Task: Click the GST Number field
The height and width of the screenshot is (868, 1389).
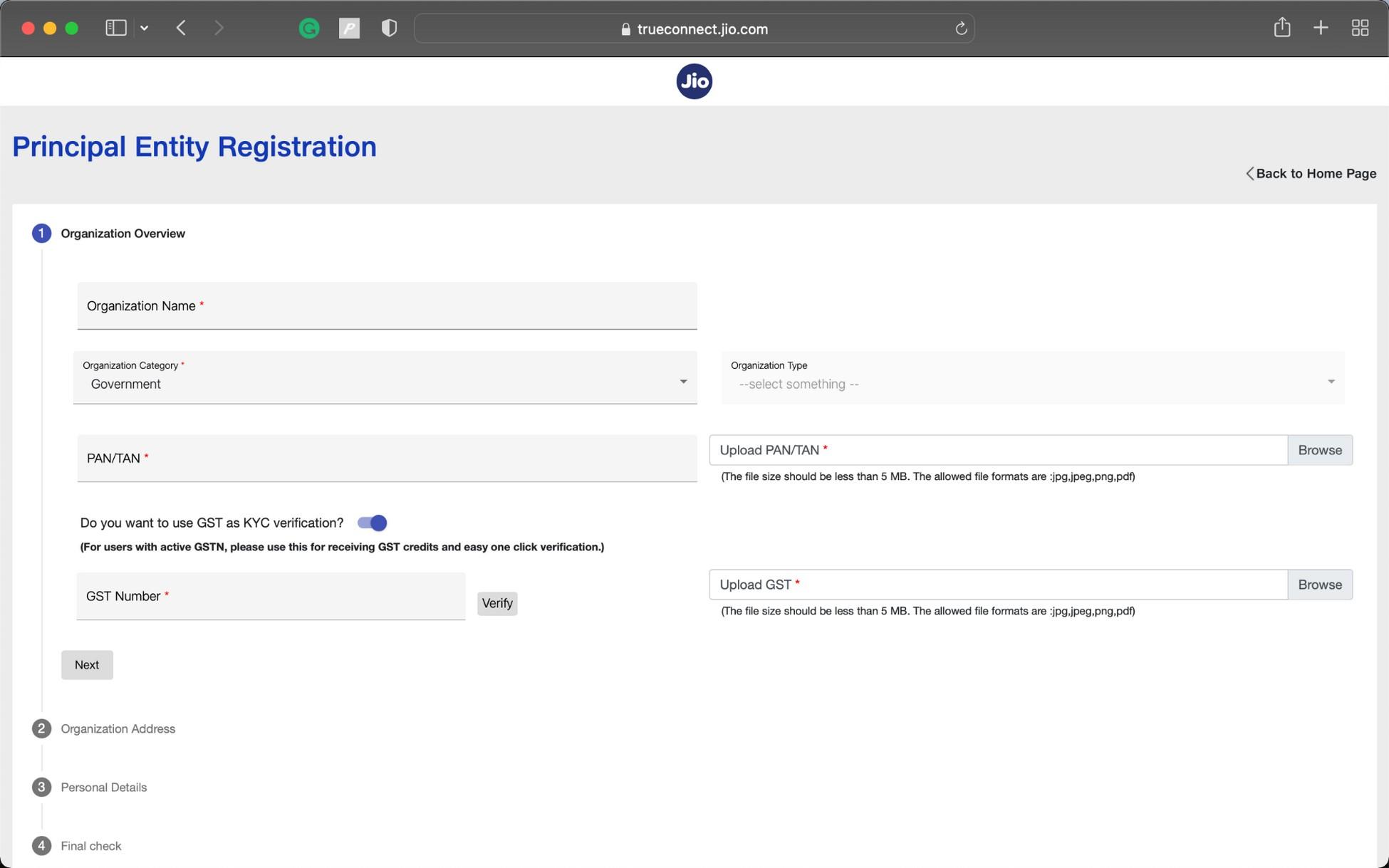Action: pyautogui.click(x=271, y=596)
